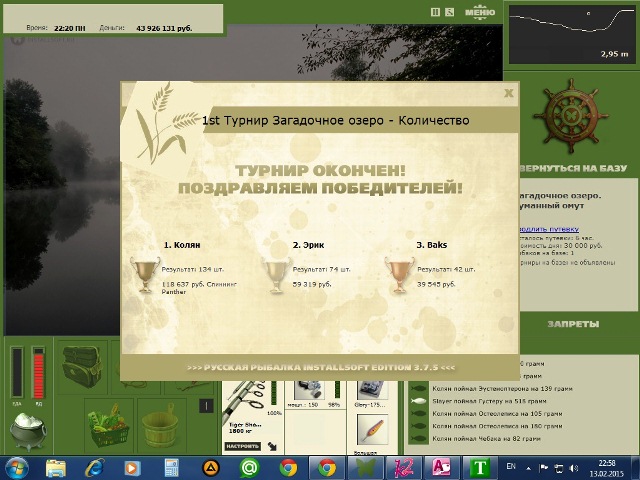Click the money value '43 926 131 руб.'

click(164, 28)
